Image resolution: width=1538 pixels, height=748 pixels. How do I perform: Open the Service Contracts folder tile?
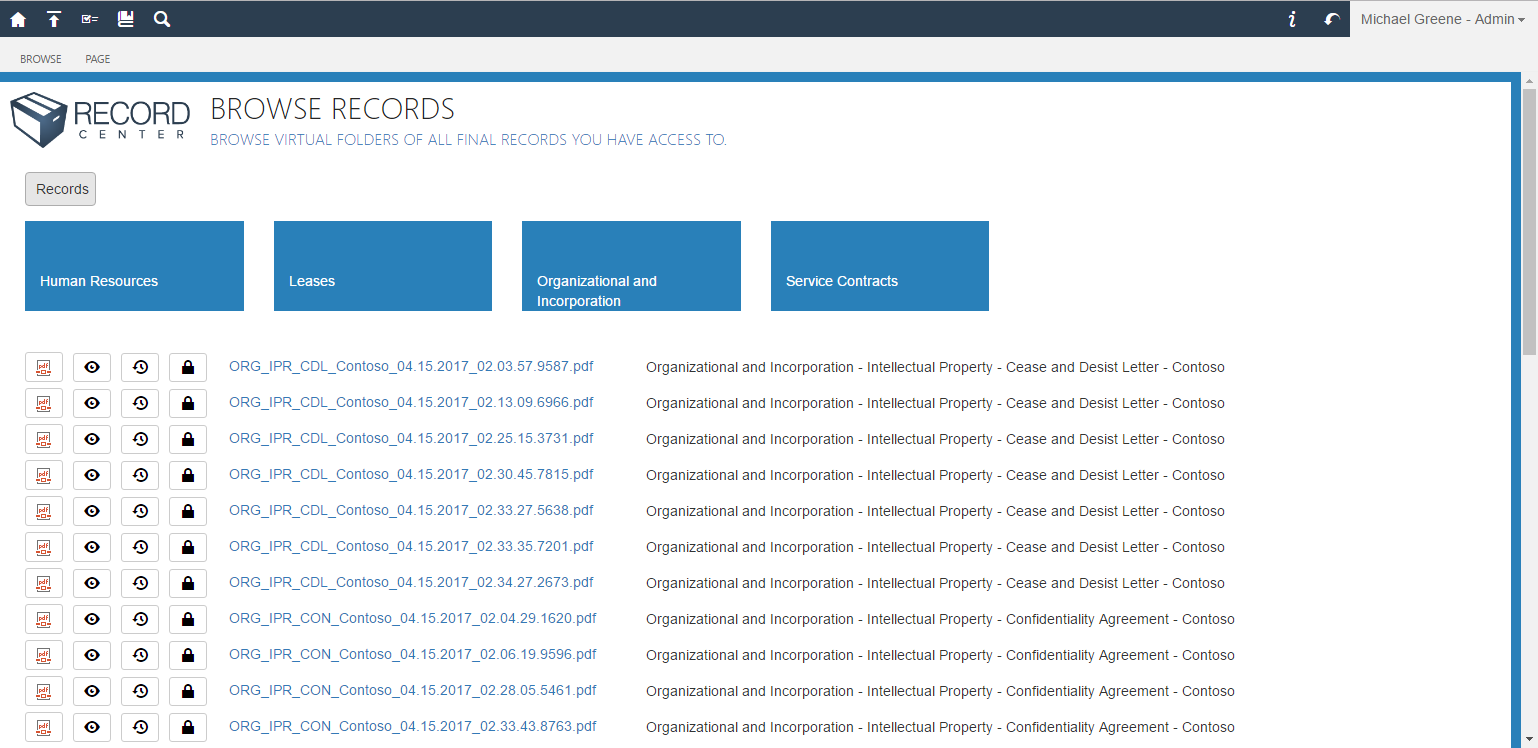click(880, 266)
